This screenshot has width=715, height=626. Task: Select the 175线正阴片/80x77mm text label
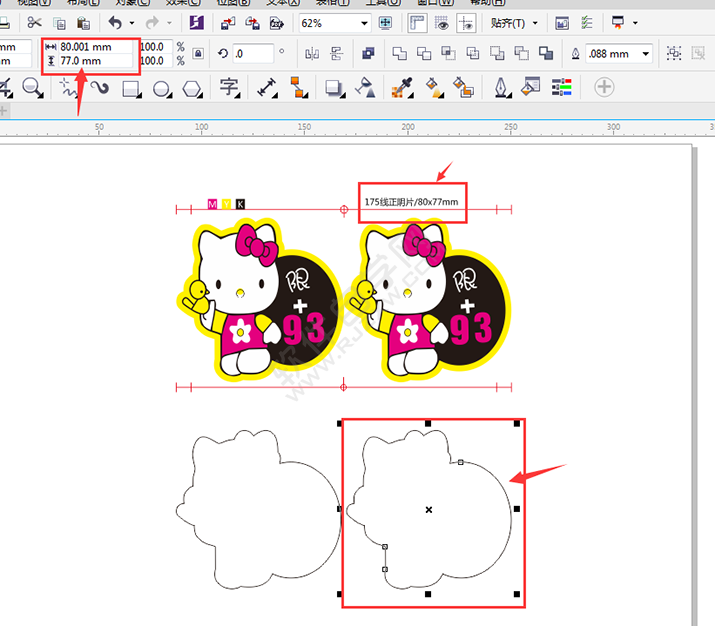(x=411, y=202)
